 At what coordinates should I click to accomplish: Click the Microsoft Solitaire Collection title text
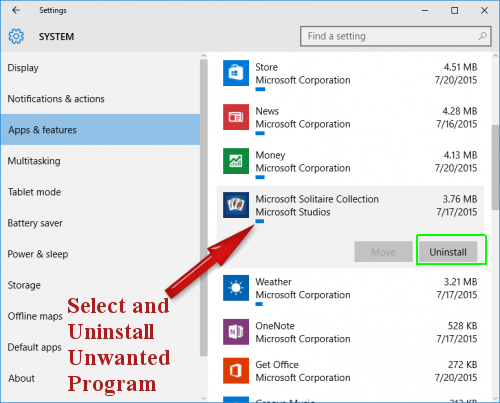[x=317, y=199]
